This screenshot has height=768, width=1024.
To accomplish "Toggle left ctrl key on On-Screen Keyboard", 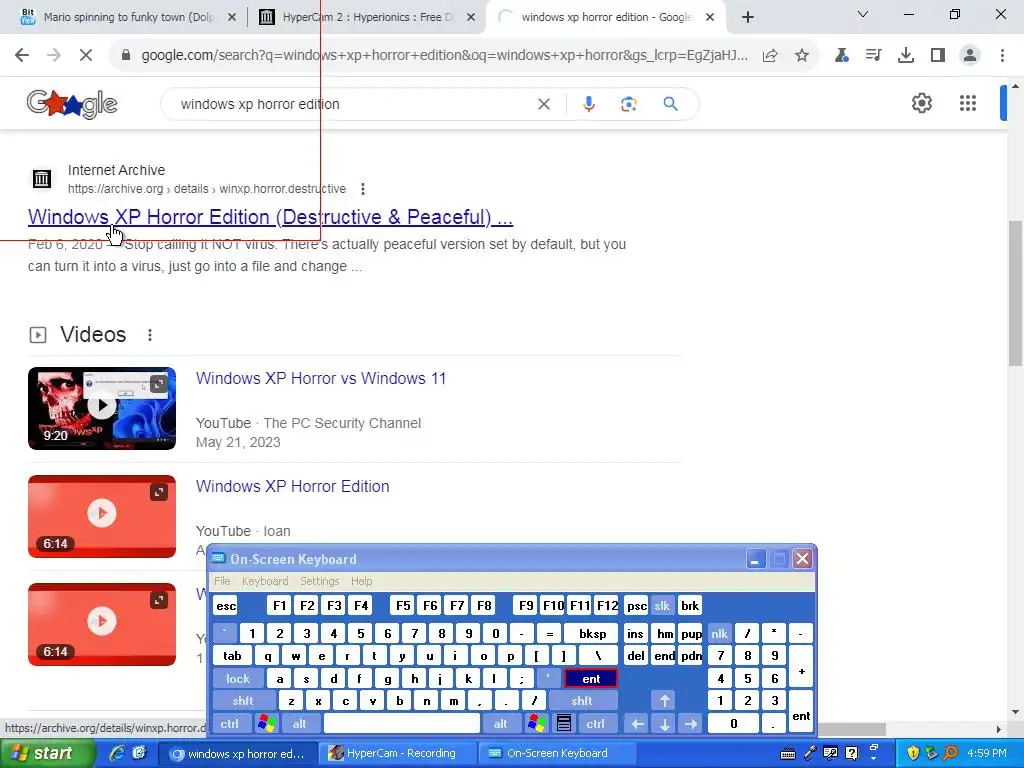I will [x=230, y=724].
